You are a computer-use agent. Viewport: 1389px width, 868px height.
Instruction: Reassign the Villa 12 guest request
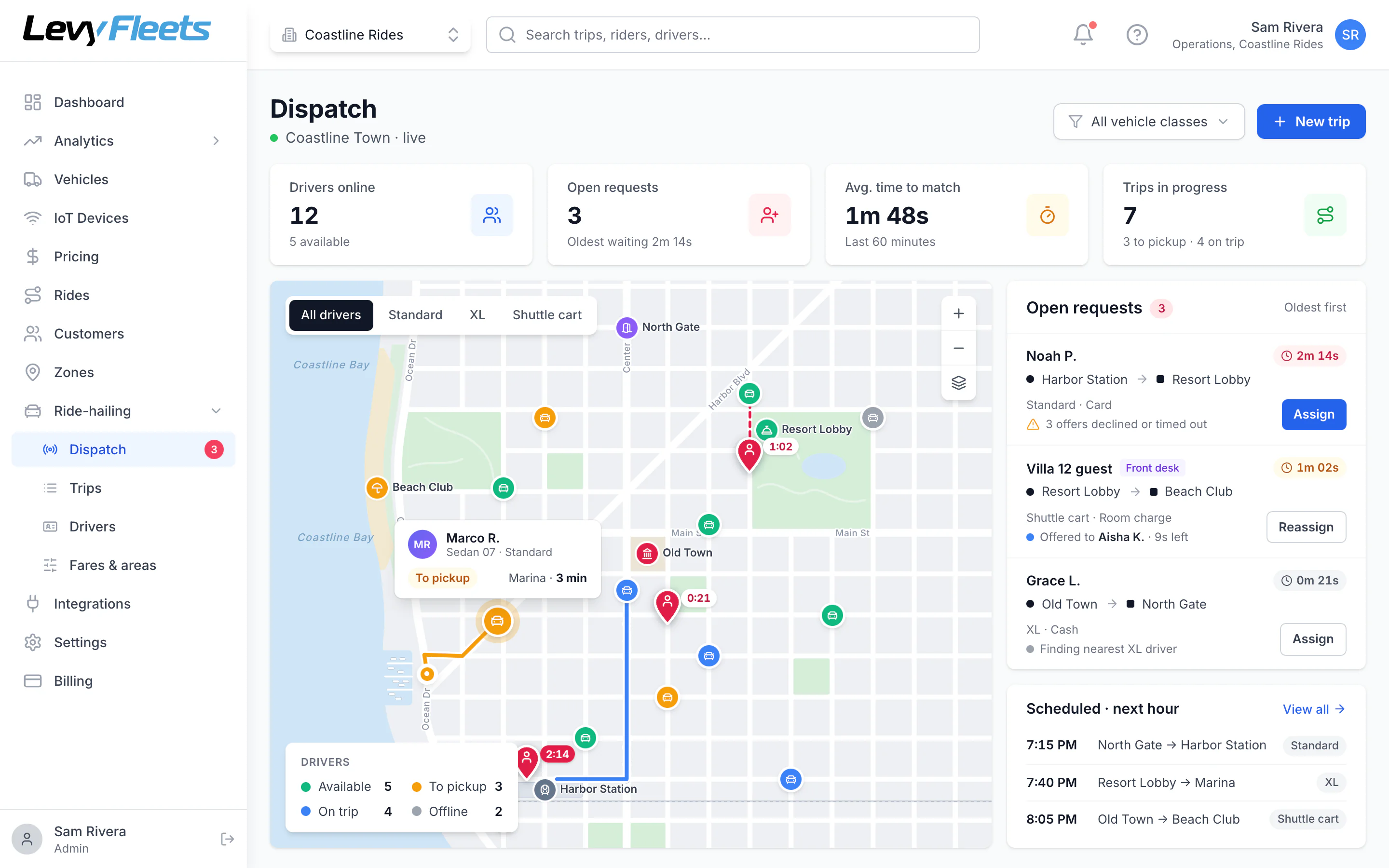(x=1306, y=527)
